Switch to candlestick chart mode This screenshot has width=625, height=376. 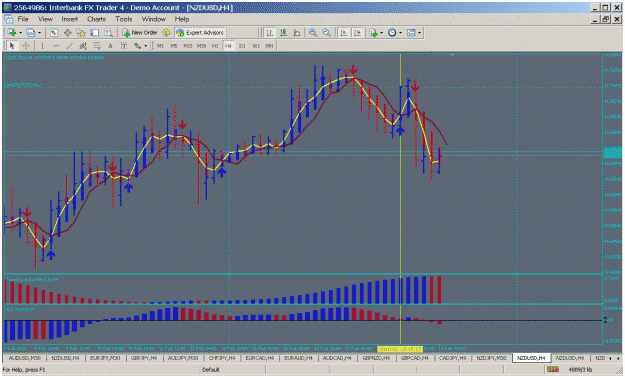283,33
